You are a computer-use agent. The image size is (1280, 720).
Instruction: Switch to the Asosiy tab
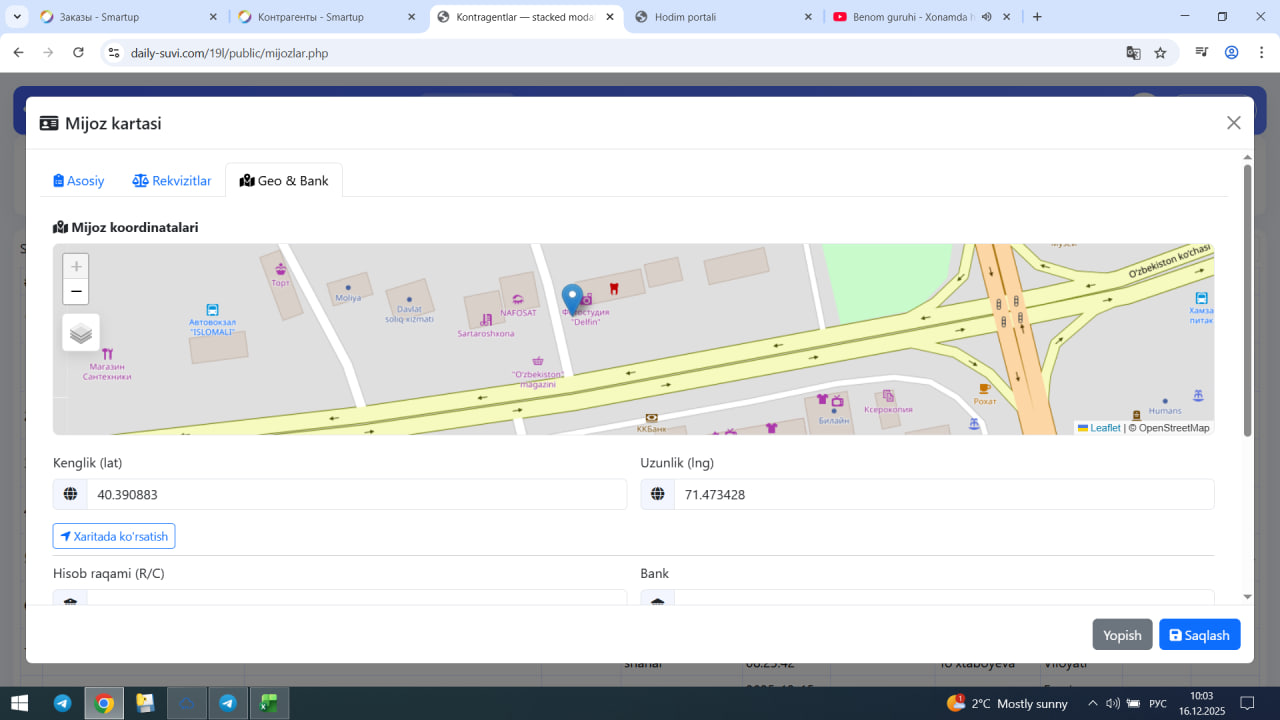(79, 181)
